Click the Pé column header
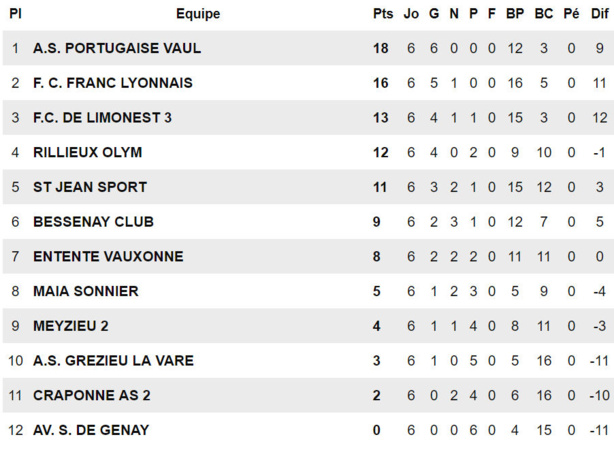614x452 pixels. (572, 14)
